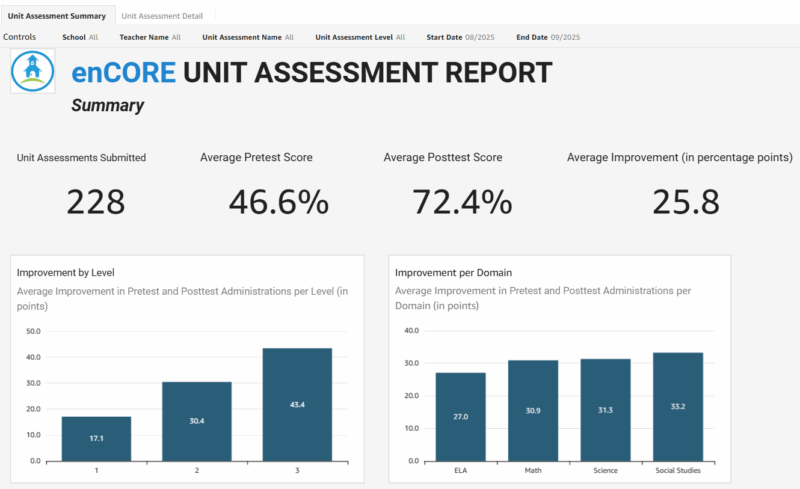Expand the Teacher Name filter
Image resolution: width=800 pixels, height=489 pixels.
(149, 37)
